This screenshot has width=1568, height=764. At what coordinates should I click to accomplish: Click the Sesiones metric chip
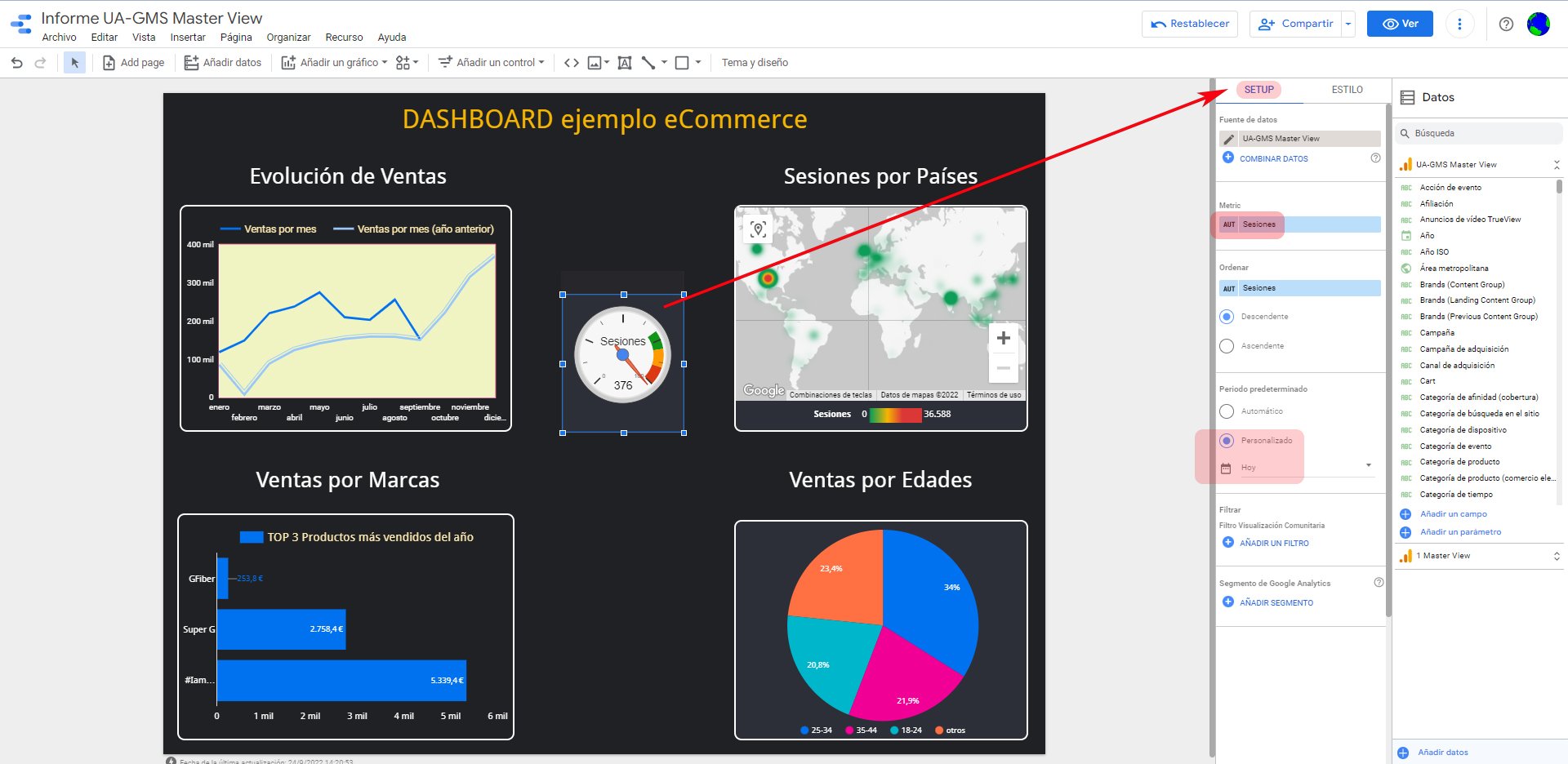pos(1299,224)
